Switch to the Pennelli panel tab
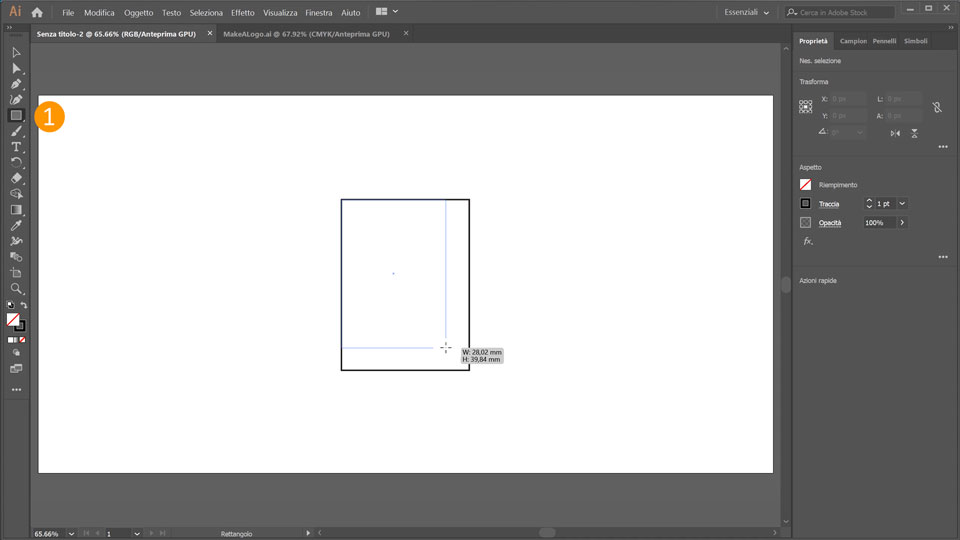This screenshot has height=540, width=960. pyautogui.click(x=884, y=41)
